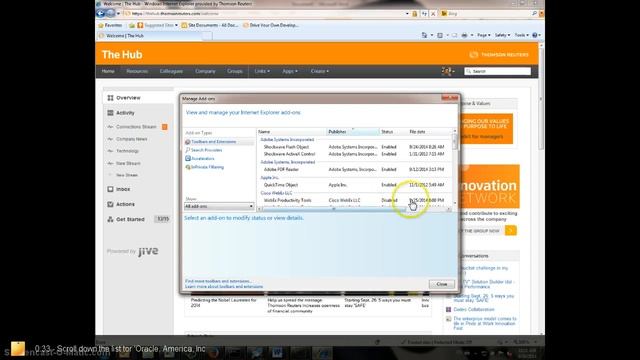Sort add-ons by the Publisher column
Image resolution: width=640 pixels, height=360 pixels.
pos(353,132)
